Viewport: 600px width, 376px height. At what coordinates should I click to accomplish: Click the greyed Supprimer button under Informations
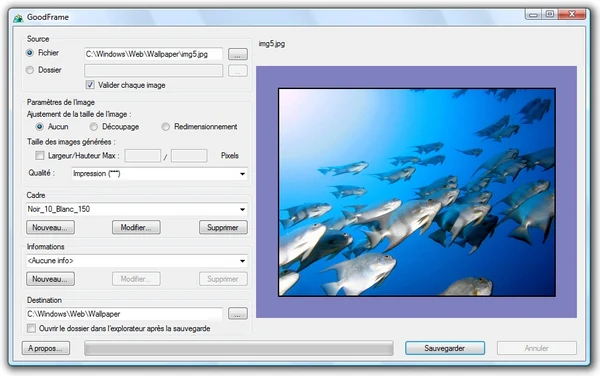pos(223,279)
